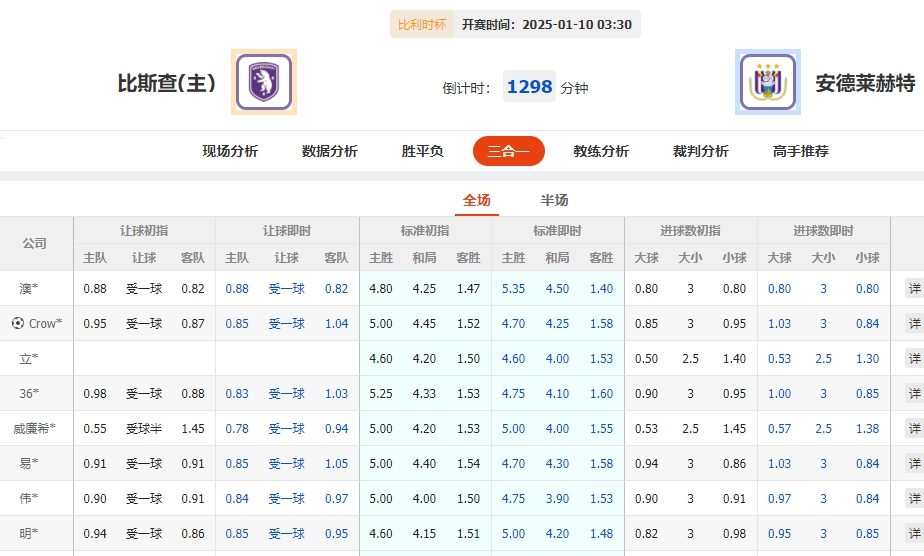924x556 pixels.
Task: Click the soccer ball icon beside Crow*
Action: 17,323
